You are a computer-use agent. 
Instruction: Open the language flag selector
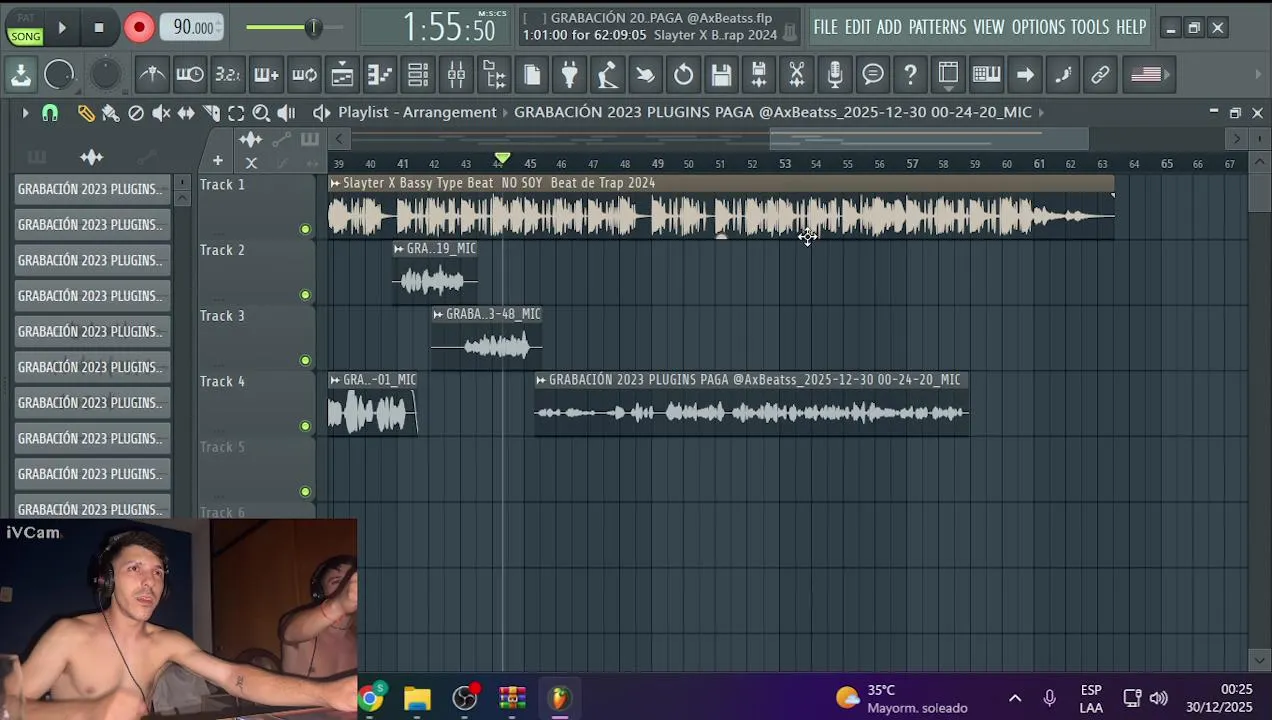coord(1146,74)
